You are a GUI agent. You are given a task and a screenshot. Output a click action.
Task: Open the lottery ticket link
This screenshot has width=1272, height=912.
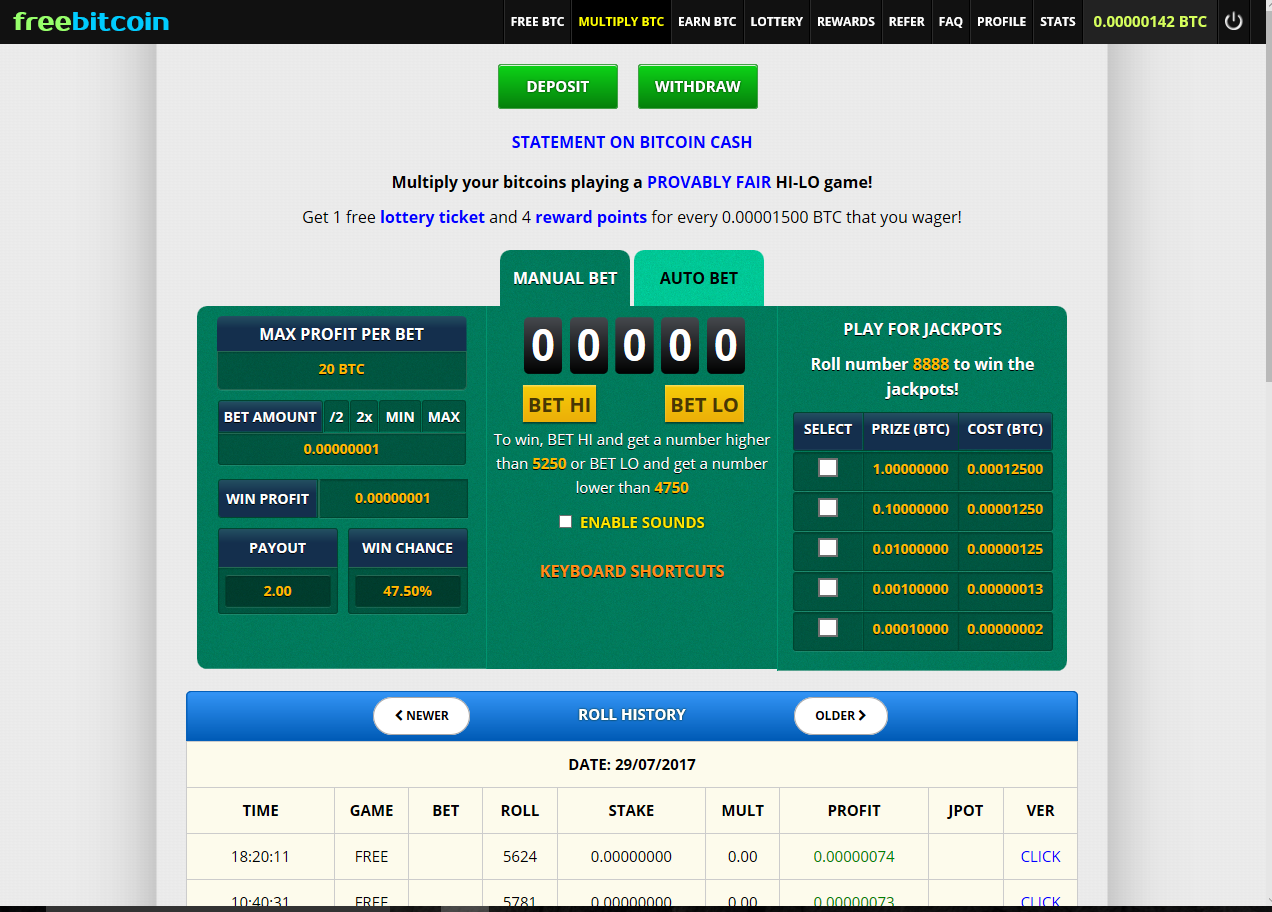click(432, 217)
